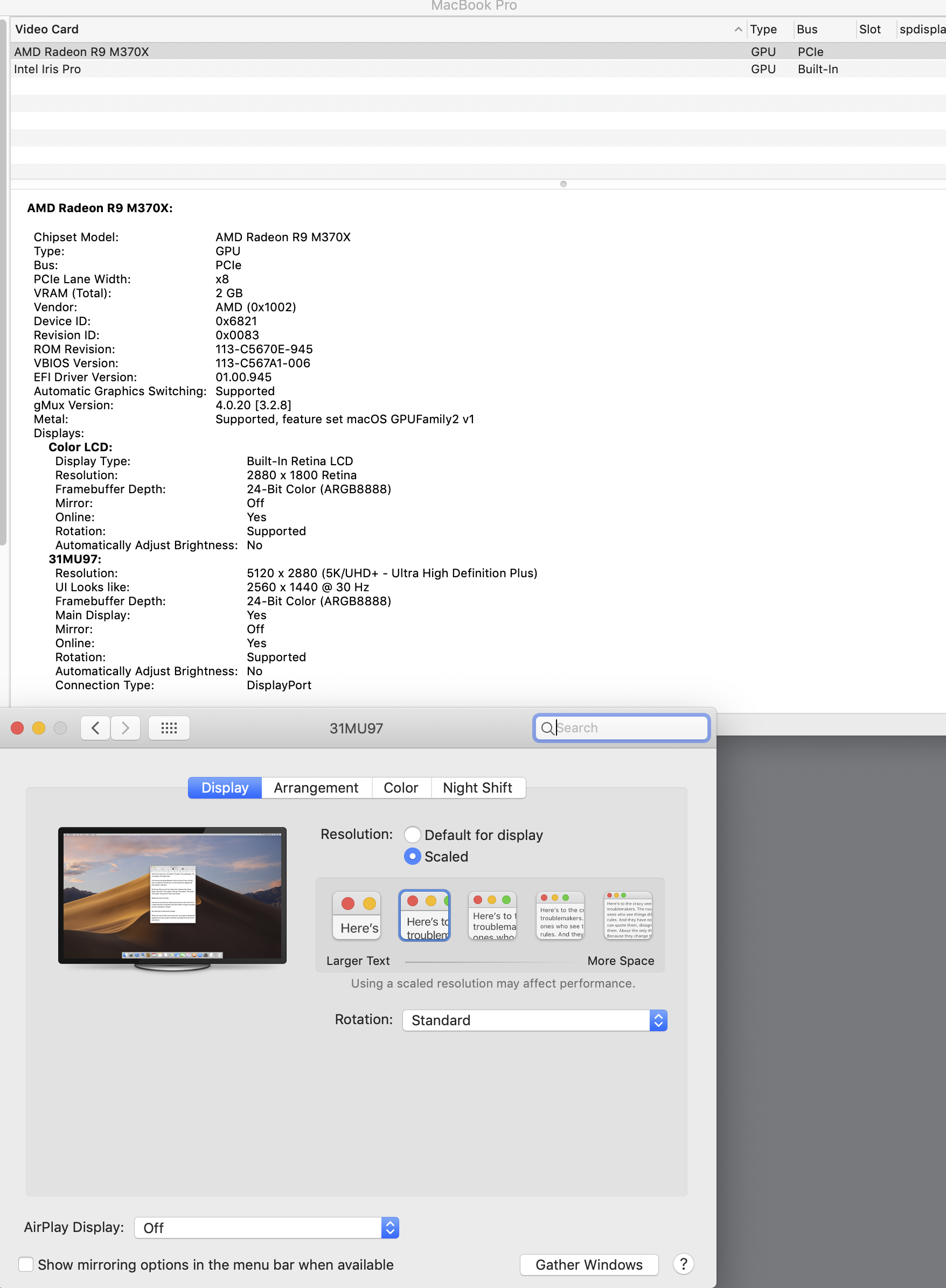This screenshot has height=1288, width=946.
Task: Click the Built-In Retina LCD value
Action: point(300,460)
